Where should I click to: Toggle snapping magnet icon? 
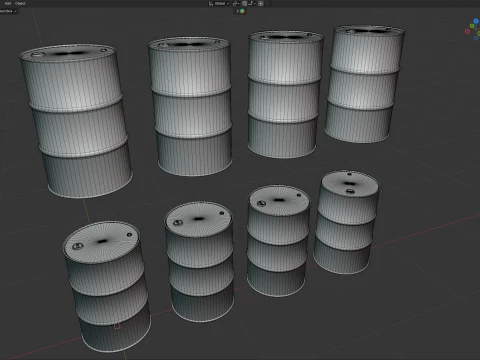coord(244,3)
